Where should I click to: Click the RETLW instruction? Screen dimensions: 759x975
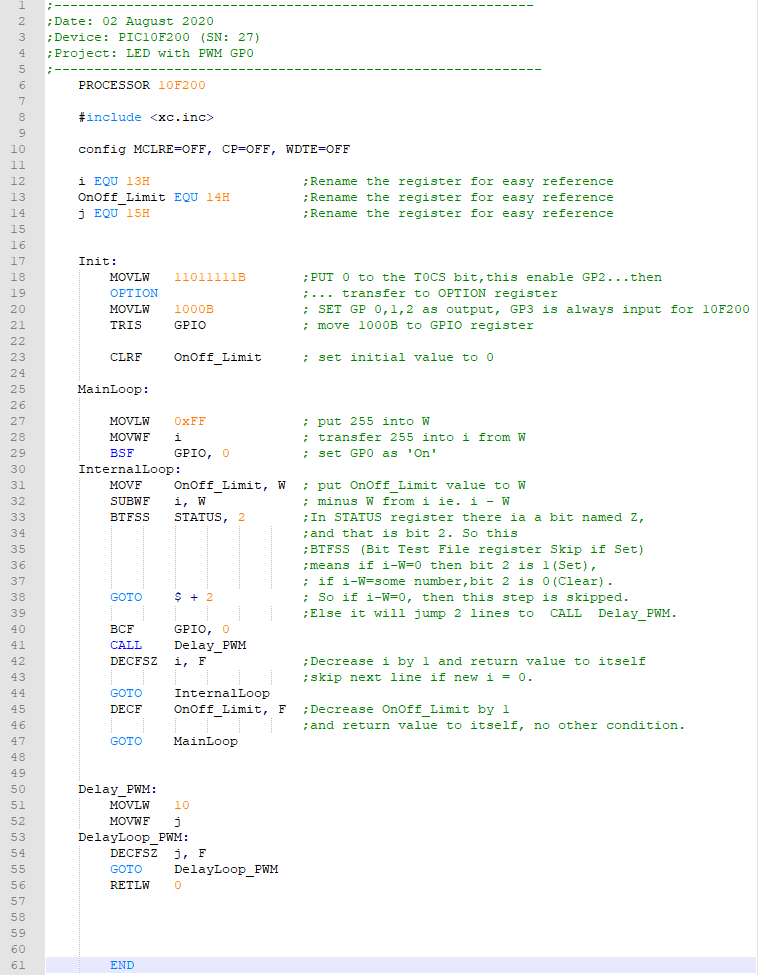click(x=130, y=885)
